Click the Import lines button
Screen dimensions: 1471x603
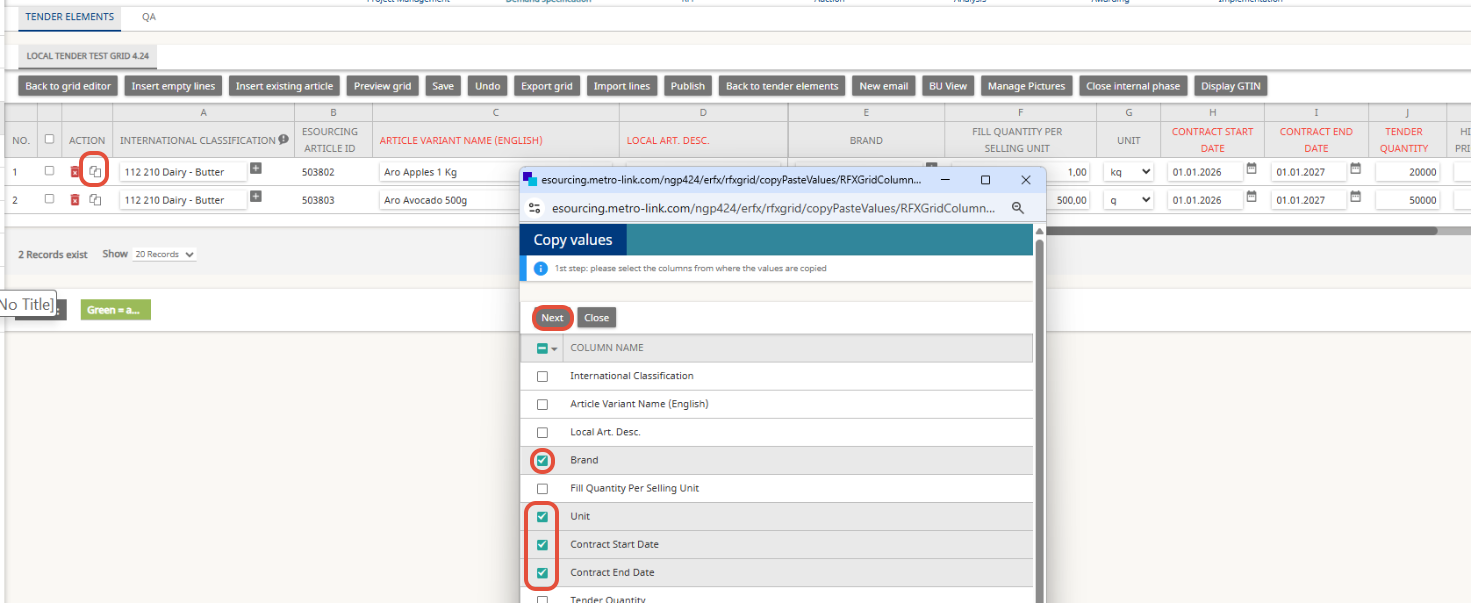click(x=622, y=86)
